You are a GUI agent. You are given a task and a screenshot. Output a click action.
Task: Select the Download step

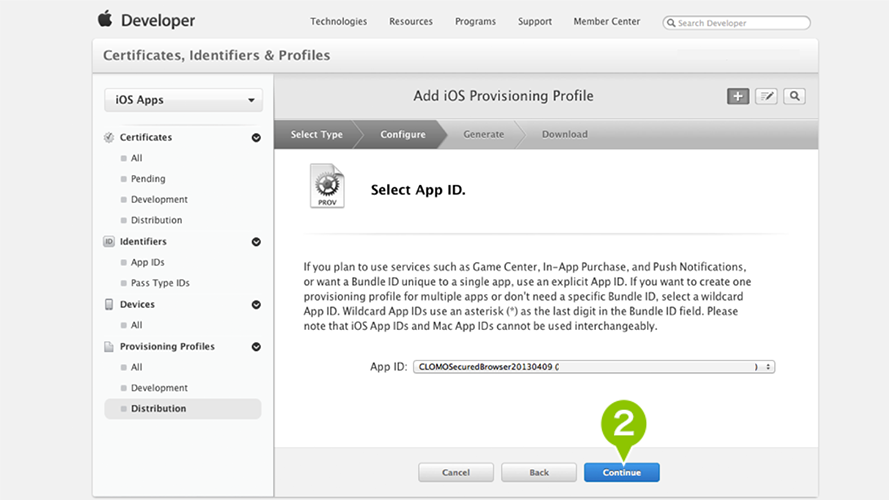[565, 134]
